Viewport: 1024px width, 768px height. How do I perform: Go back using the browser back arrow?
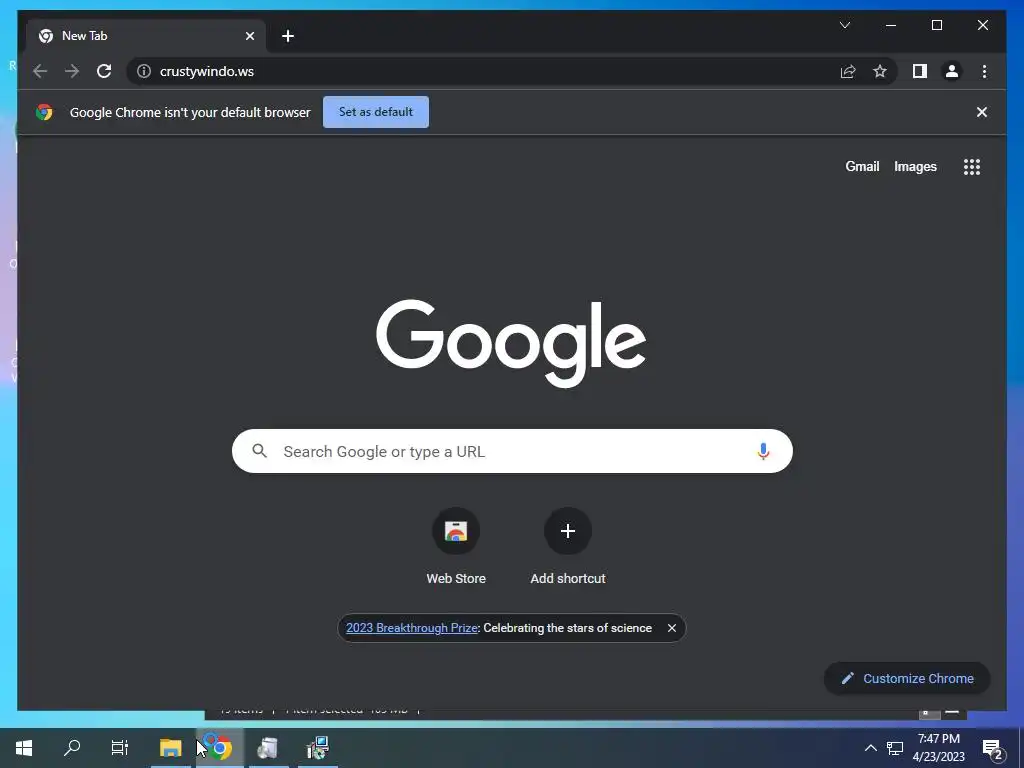[x=40, y=71]
